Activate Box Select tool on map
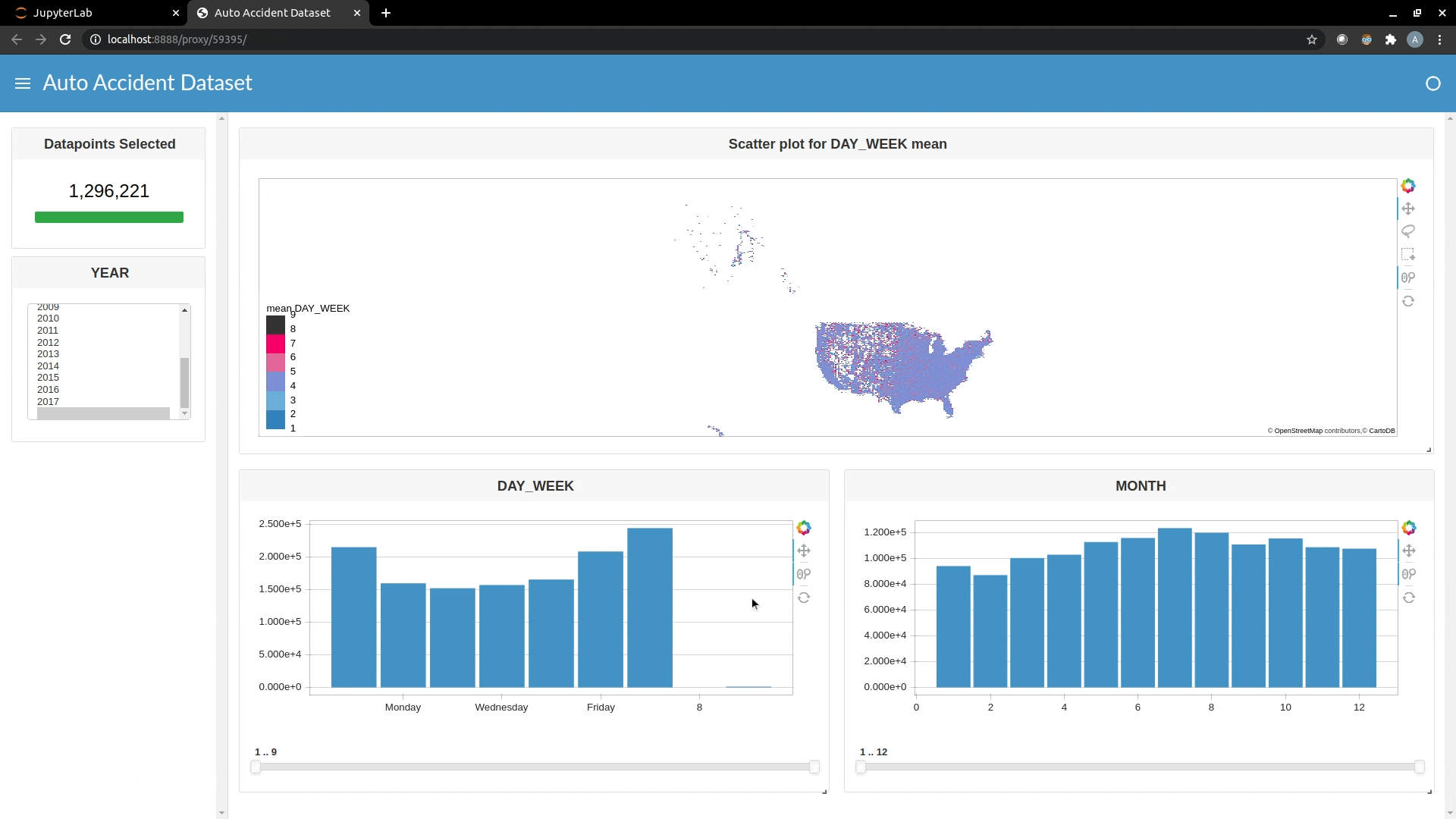This screenshot has width=1456, height=819. coord(1408,255)
